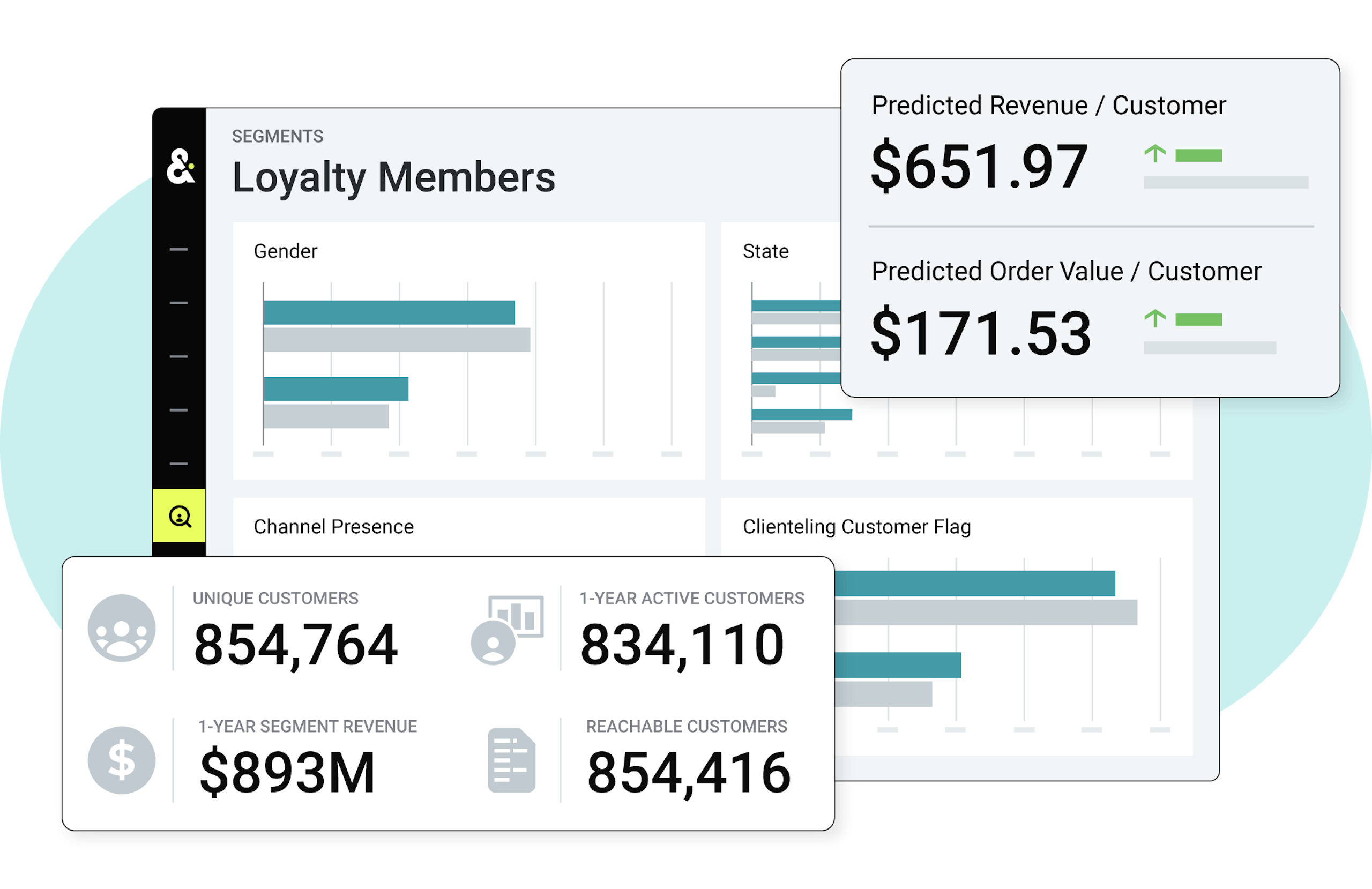Viewport: 1372px width, 889px height.
Task: Select the fifth sidebar dash menu item
Action: click(x=178, y=464)
